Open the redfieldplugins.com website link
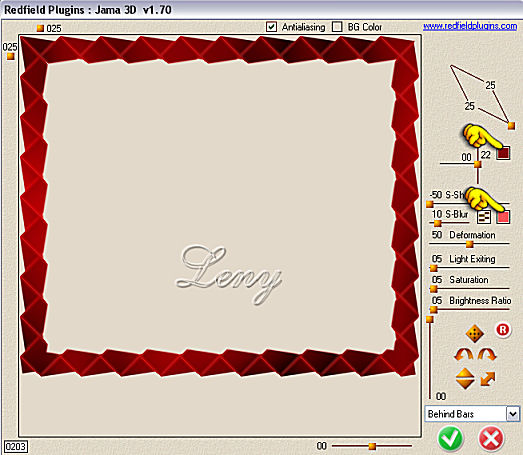The image size is (523, 455). 470,26
